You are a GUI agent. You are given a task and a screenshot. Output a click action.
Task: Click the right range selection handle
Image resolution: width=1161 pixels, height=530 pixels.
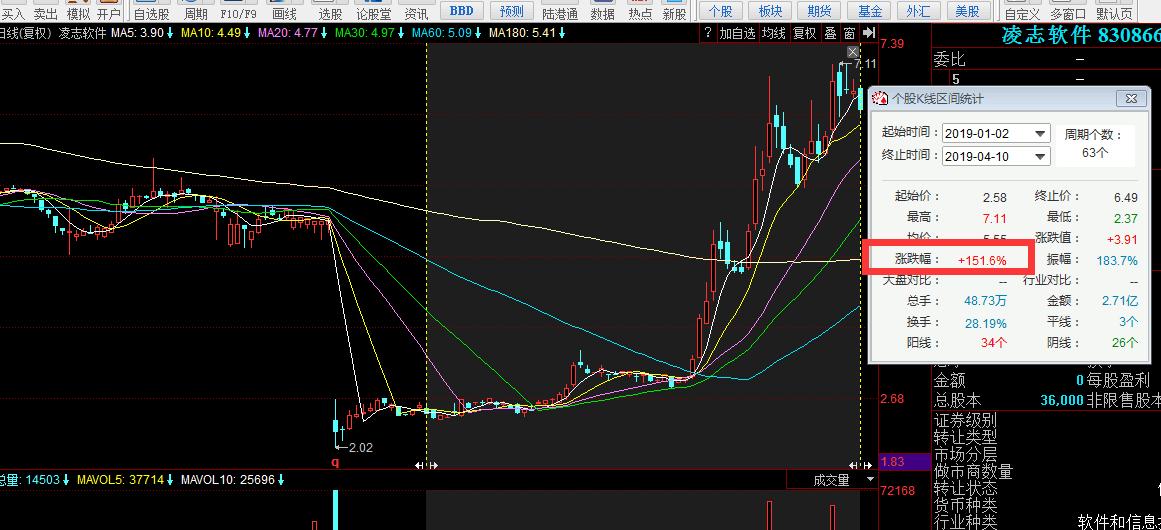[x=860, y=465]
